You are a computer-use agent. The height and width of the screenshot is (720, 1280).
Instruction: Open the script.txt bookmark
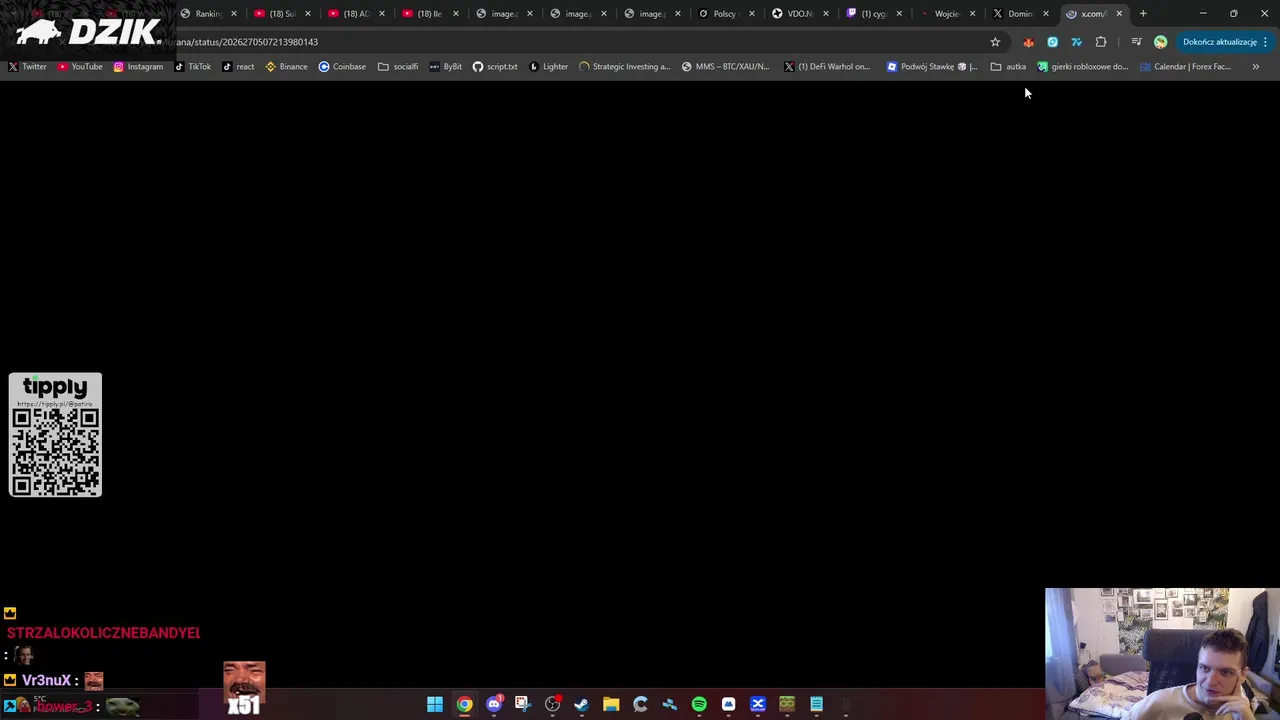[495, 67]
